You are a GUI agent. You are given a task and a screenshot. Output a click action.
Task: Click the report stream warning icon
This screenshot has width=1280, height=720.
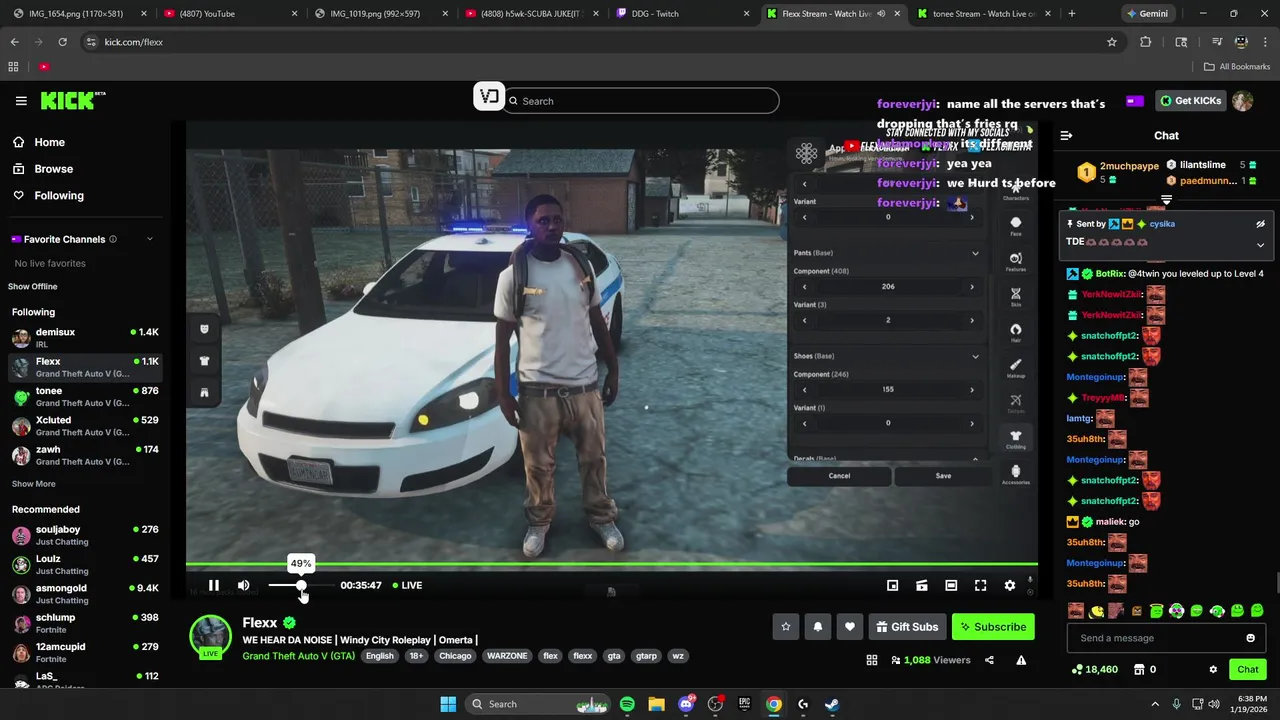(1021, 660)
